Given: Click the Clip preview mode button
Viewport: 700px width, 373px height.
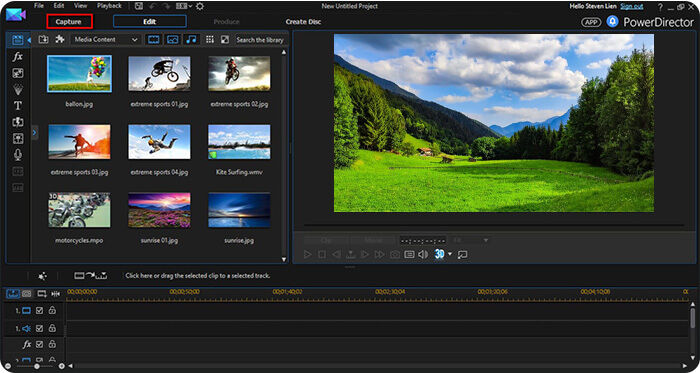Looking at the screenshot, I should (326, 240).
